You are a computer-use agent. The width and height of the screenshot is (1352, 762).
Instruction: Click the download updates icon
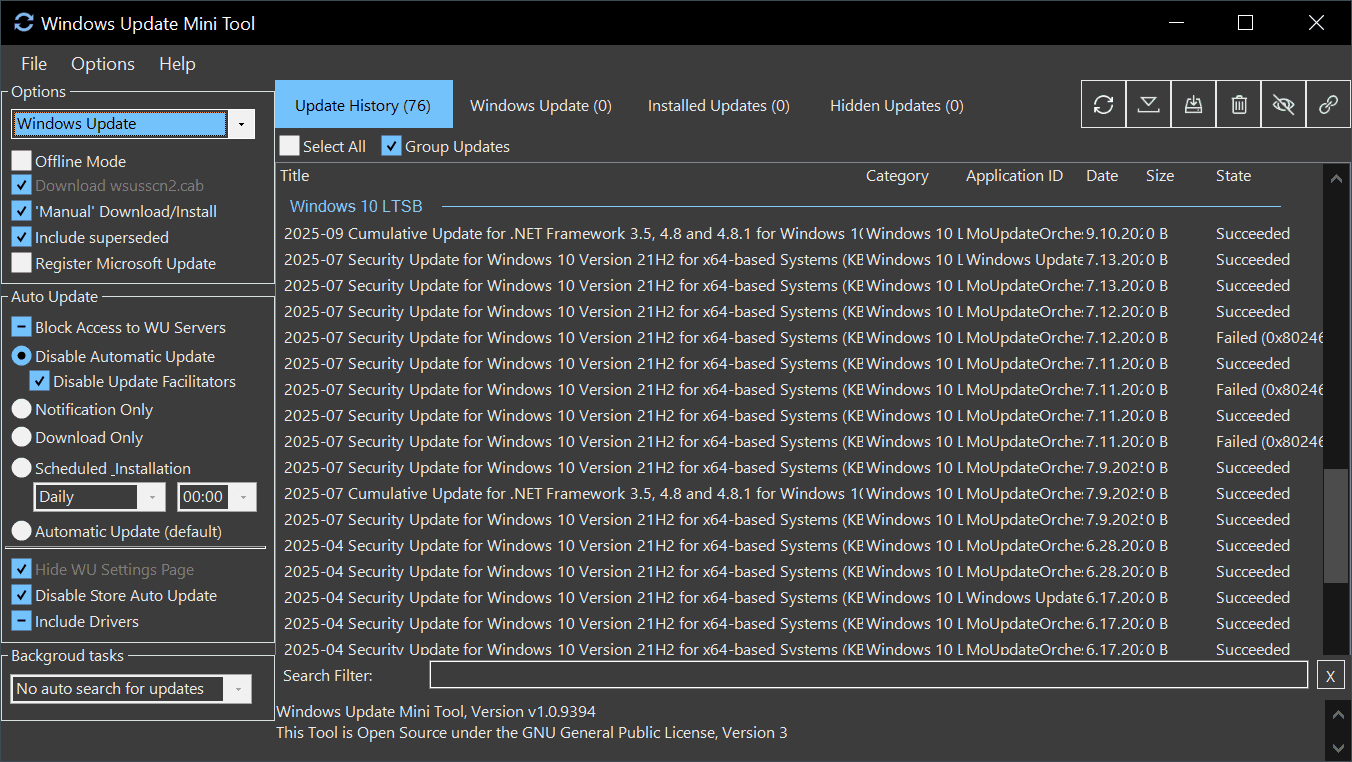tap(1148, 104)
